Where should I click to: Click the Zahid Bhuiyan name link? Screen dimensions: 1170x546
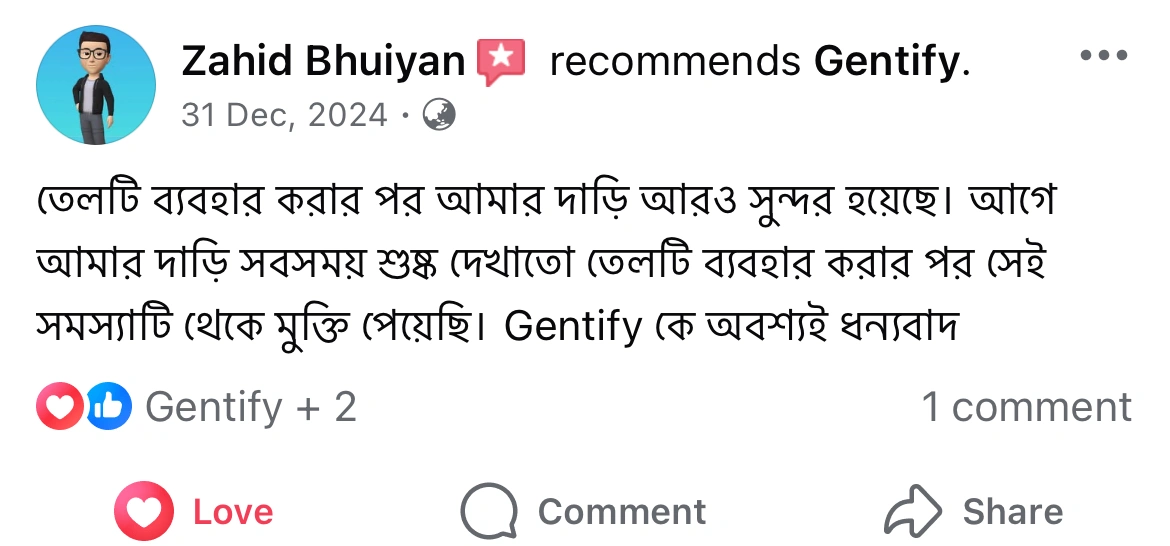pyautogui.click(x=323, y=64)
